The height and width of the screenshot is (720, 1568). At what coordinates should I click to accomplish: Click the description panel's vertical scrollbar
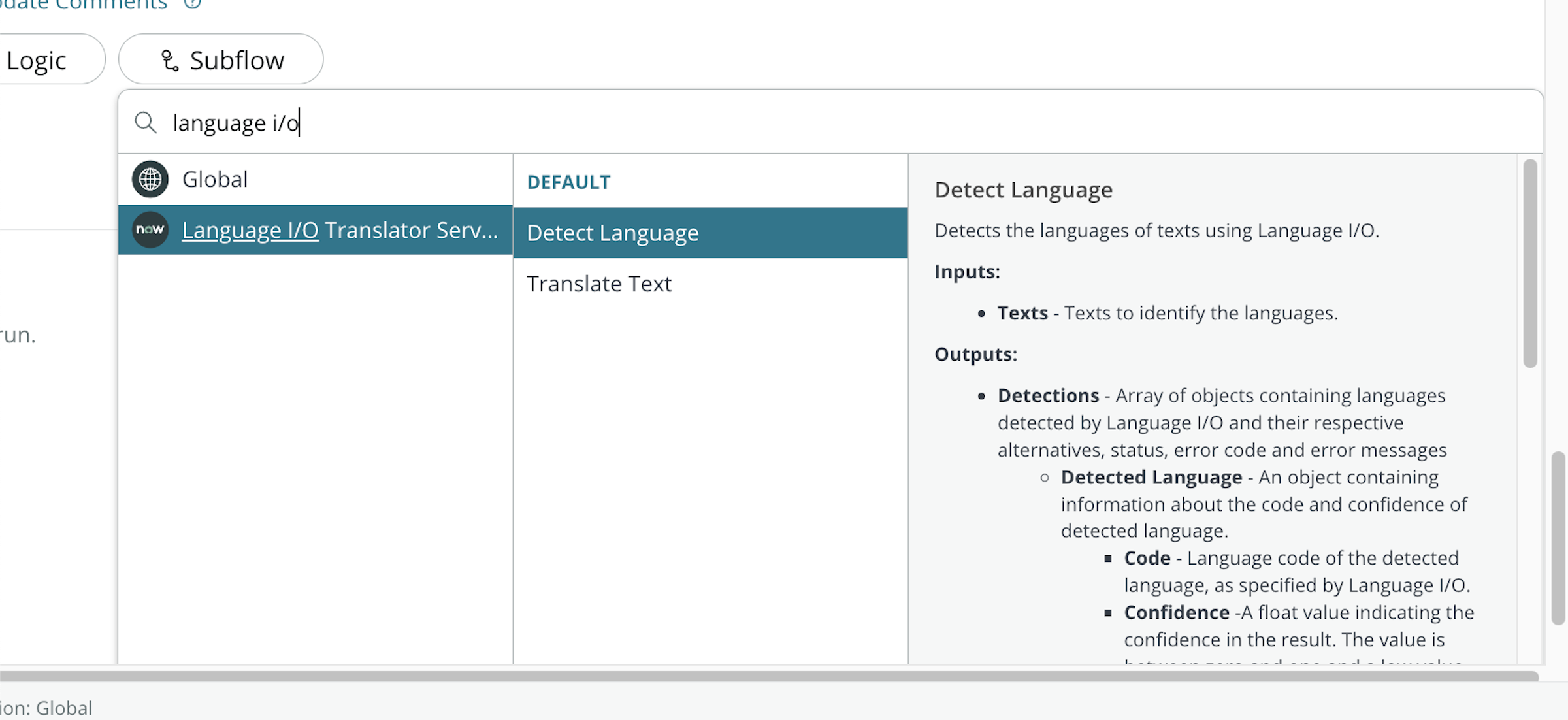click(x=1529, y=263)
